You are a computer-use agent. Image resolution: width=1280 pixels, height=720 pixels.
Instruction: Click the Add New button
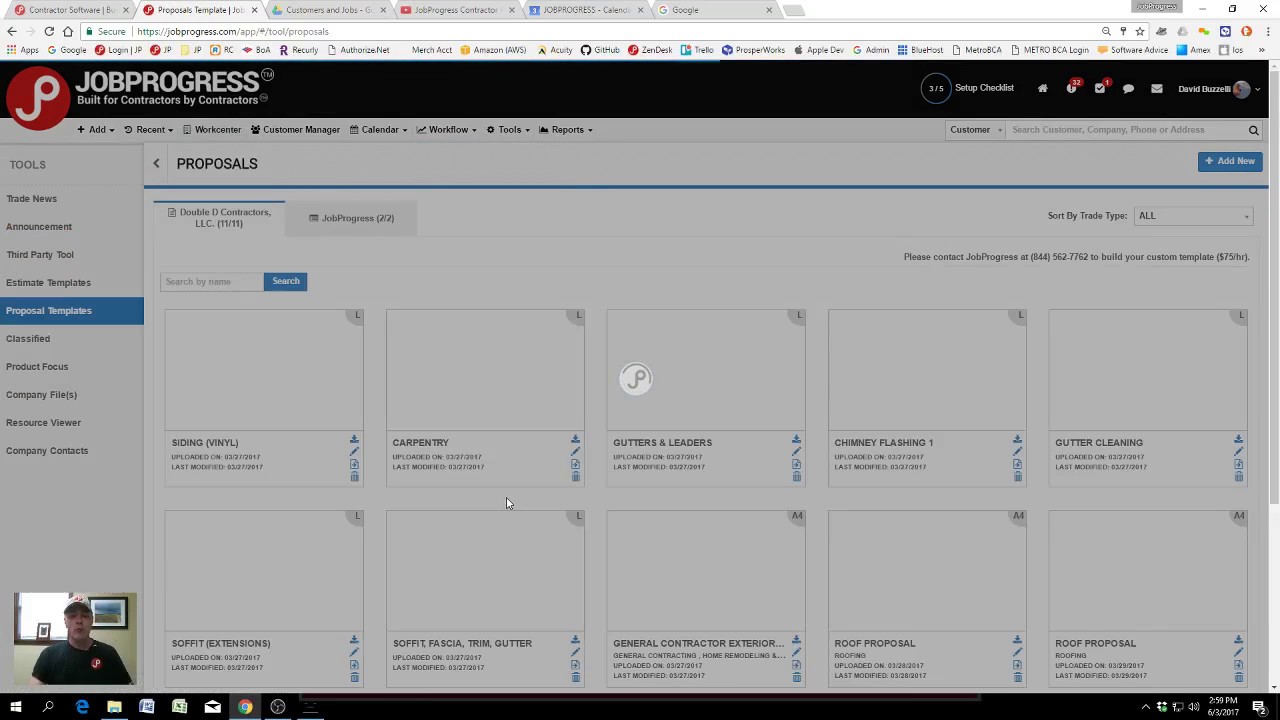pyautogui.click(x=1230, y=161)
